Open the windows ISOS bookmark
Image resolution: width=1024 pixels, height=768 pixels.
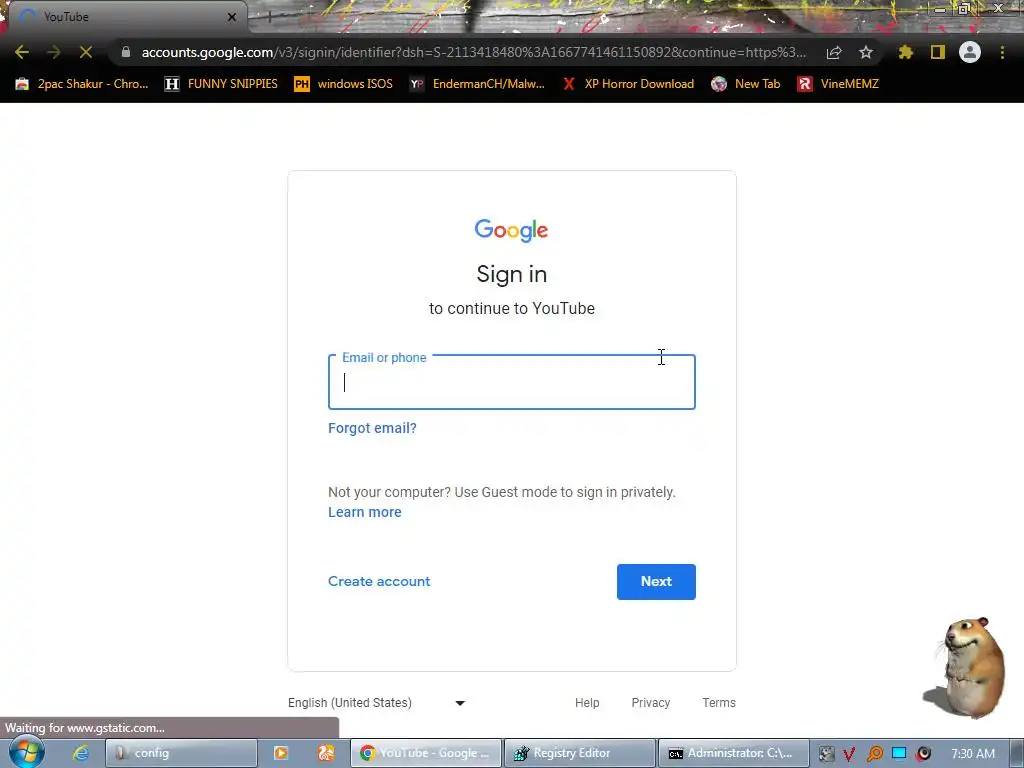click(344, 84)
